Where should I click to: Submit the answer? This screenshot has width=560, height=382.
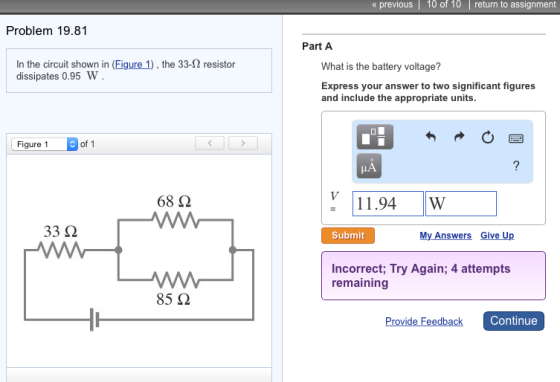(348, 236)
